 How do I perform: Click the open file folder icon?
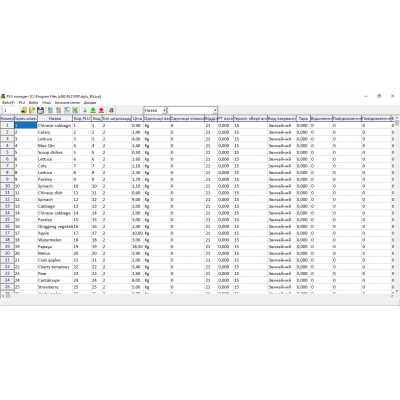32,110
